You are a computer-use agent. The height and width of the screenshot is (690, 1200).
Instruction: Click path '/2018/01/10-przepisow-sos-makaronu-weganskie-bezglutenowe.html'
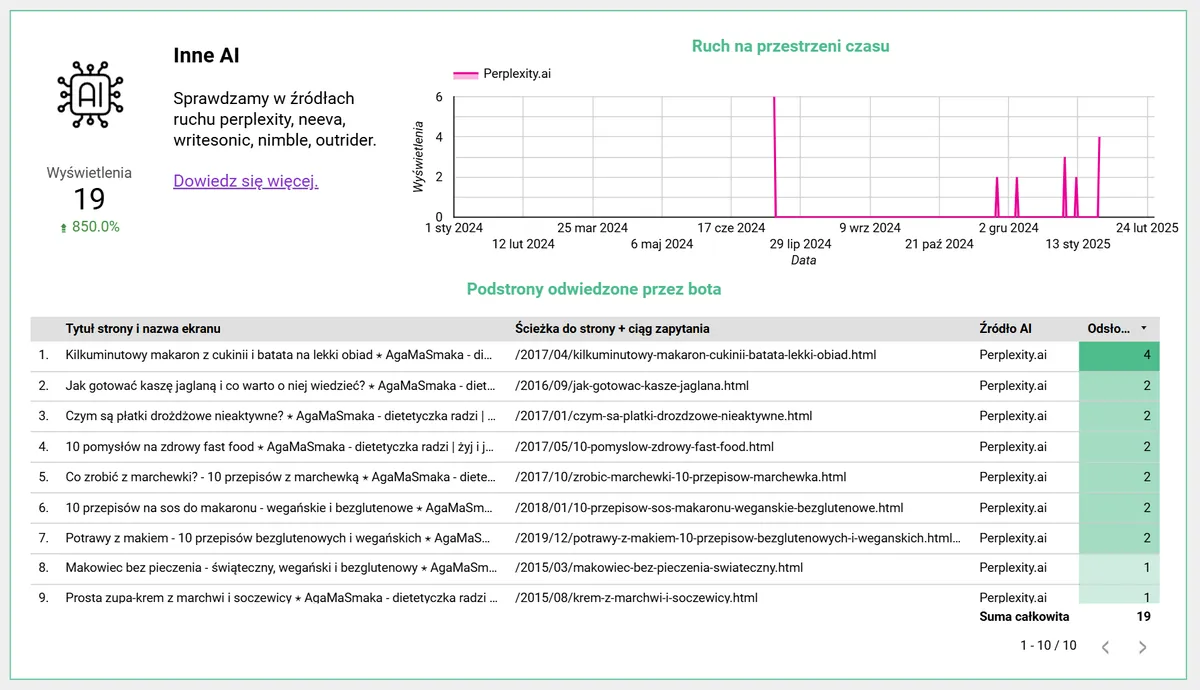pyautogui.click(x=709, y=508)
